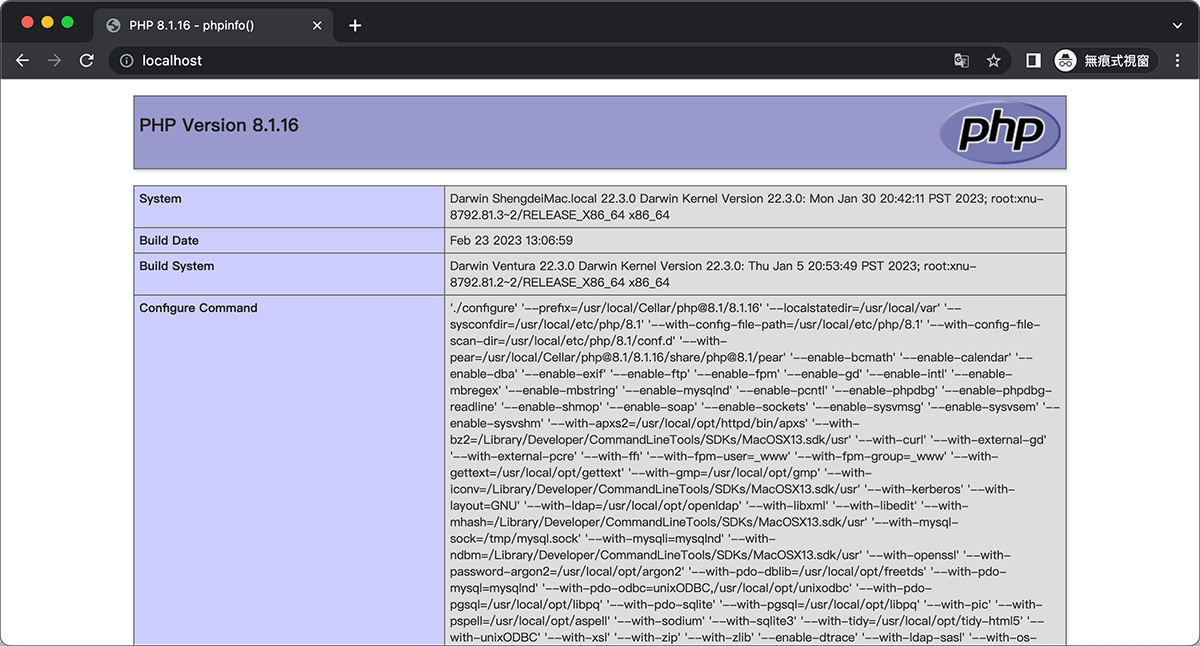This screenshot has height=646, width=1200.
Task: Click the Darwin ShengdeiMac.local system value
Action: (747, 207)
